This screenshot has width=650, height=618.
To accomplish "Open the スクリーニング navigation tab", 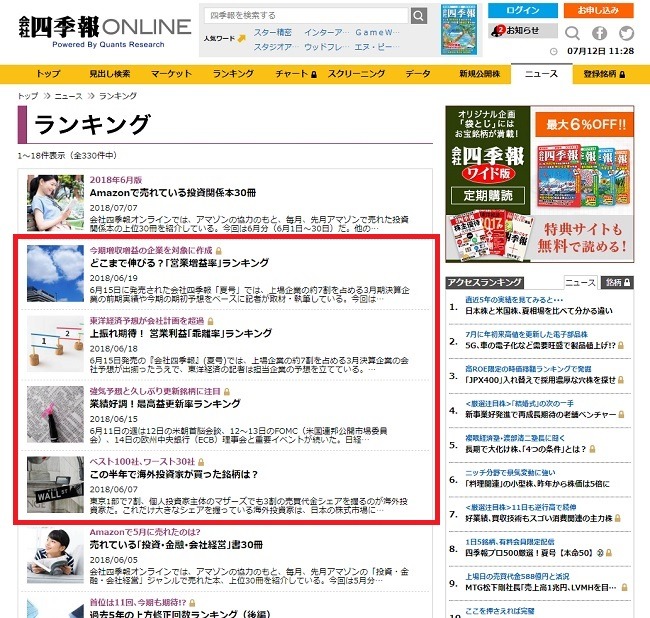I will click(x=357, y=74).
